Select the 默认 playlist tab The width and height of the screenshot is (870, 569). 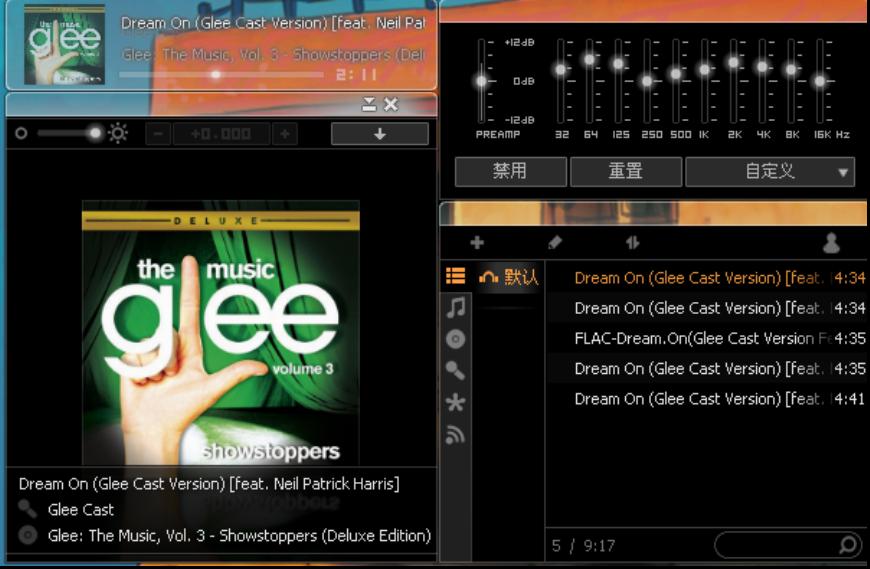509,276
